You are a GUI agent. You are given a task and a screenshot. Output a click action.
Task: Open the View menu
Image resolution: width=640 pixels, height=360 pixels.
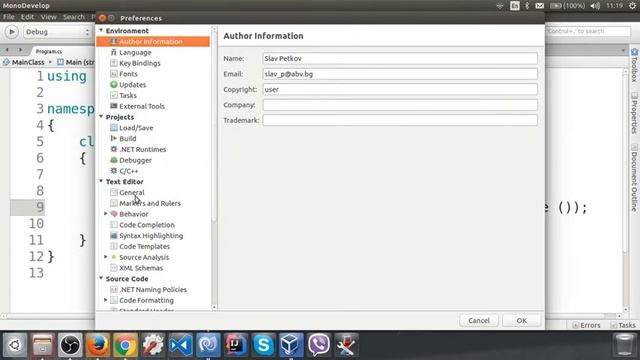pos(49,17)
